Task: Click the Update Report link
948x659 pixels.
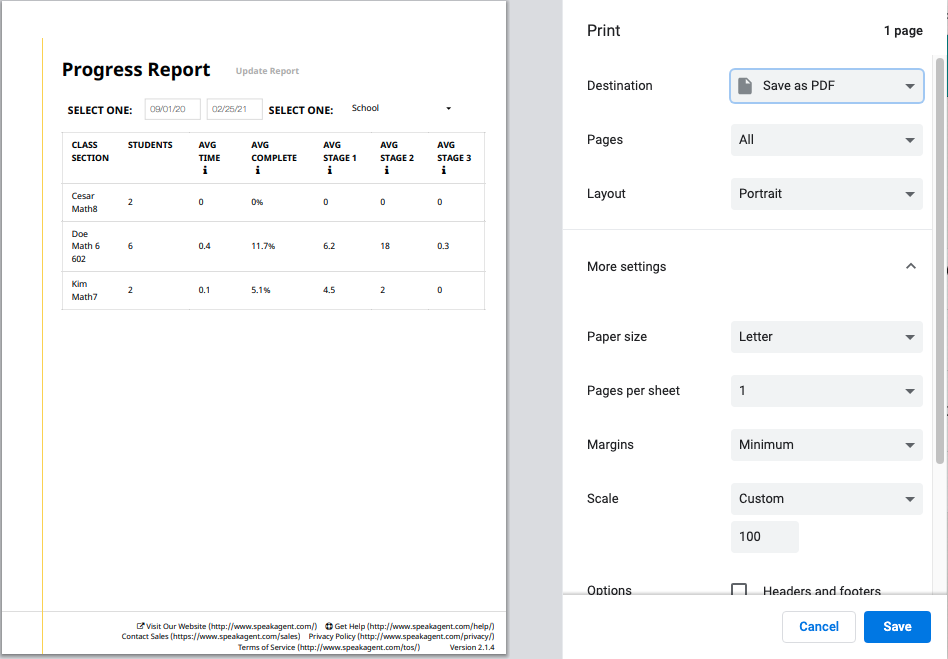Action: click(267, 71)
